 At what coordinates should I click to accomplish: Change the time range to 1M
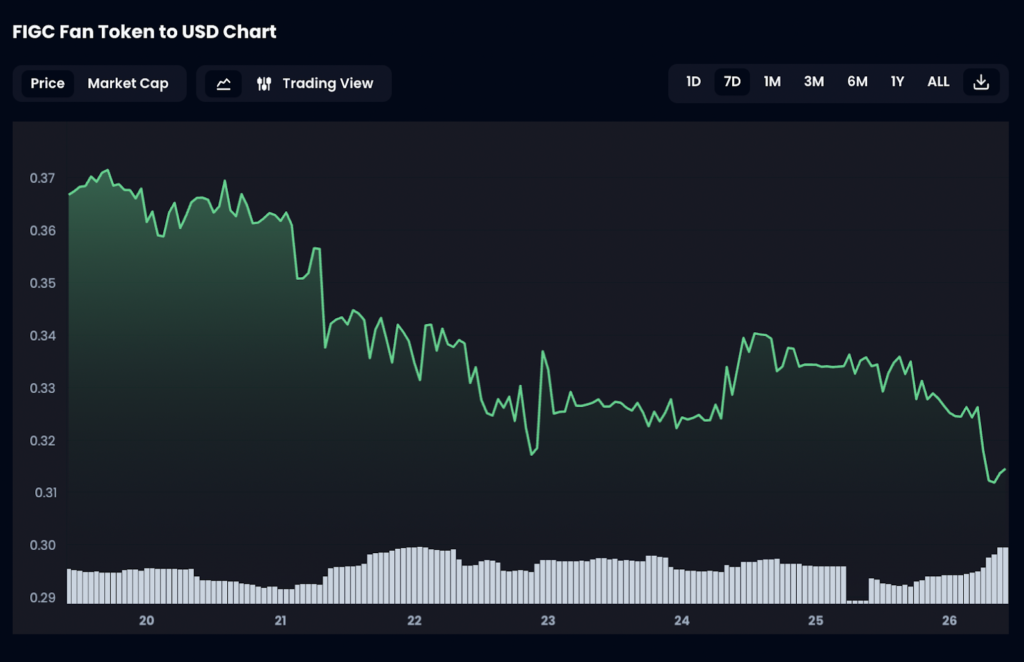[772, 82]
